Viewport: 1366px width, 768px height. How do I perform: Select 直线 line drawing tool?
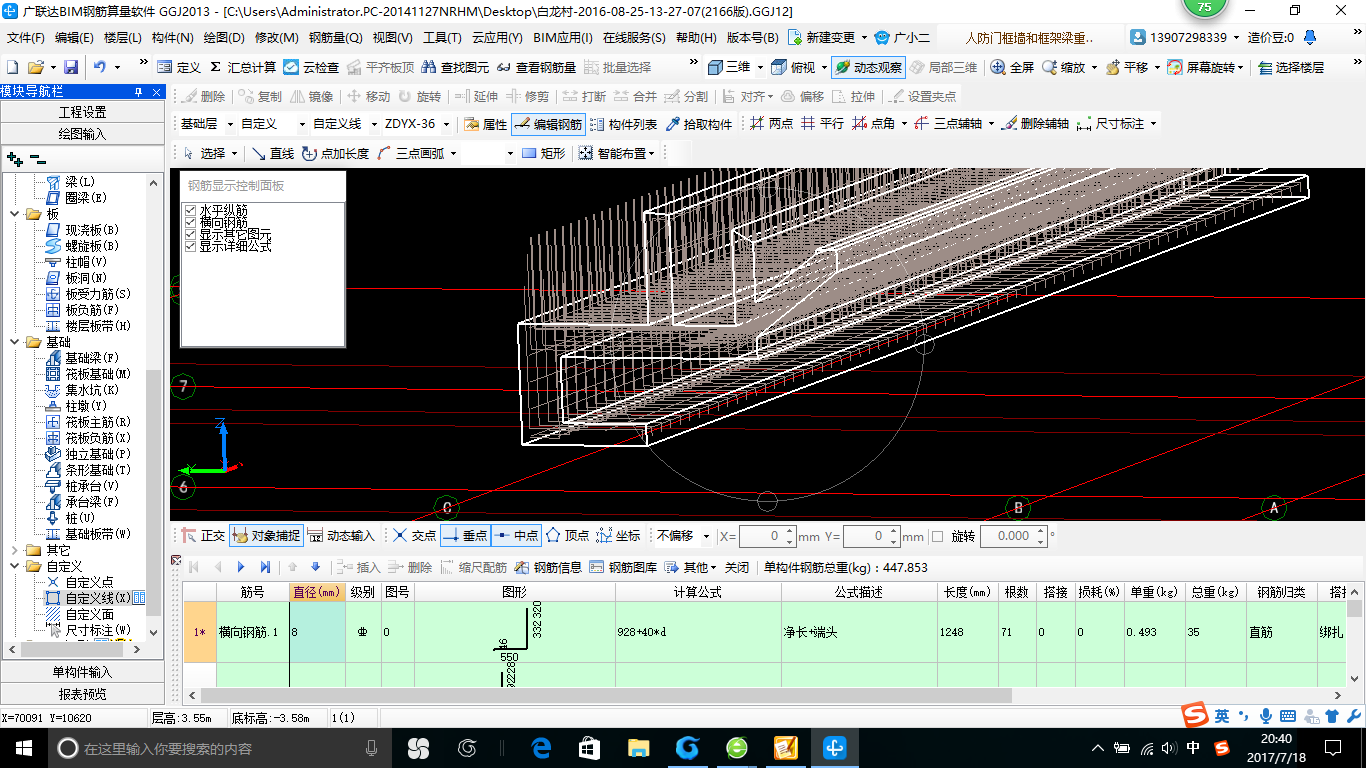272,153
